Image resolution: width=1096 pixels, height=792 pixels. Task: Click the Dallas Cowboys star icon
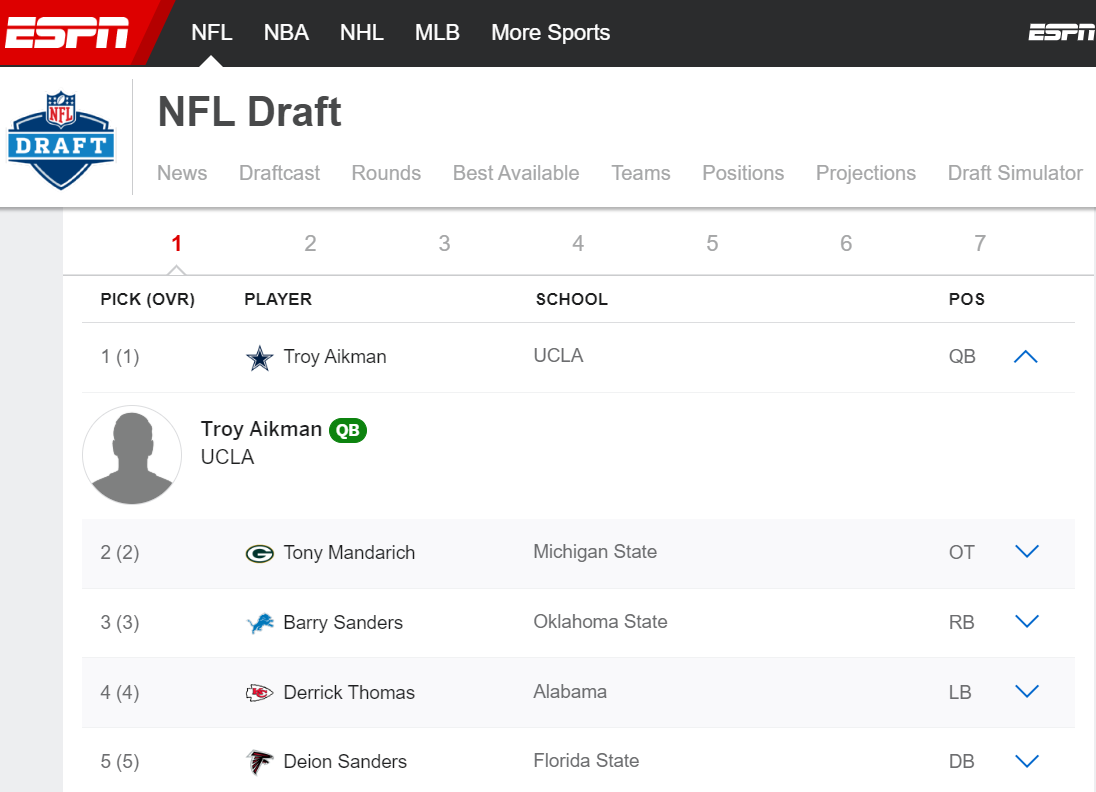259,358
